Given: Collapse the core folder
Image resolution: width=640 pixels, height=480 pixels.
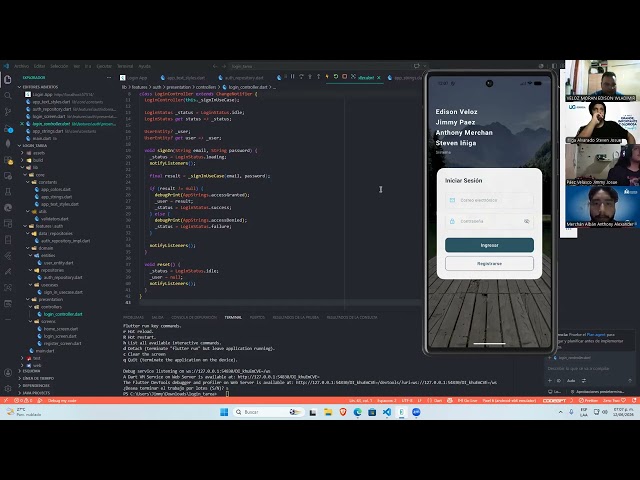Looking at the screenshot, I should pyautogui.click(x=40, y=175).
